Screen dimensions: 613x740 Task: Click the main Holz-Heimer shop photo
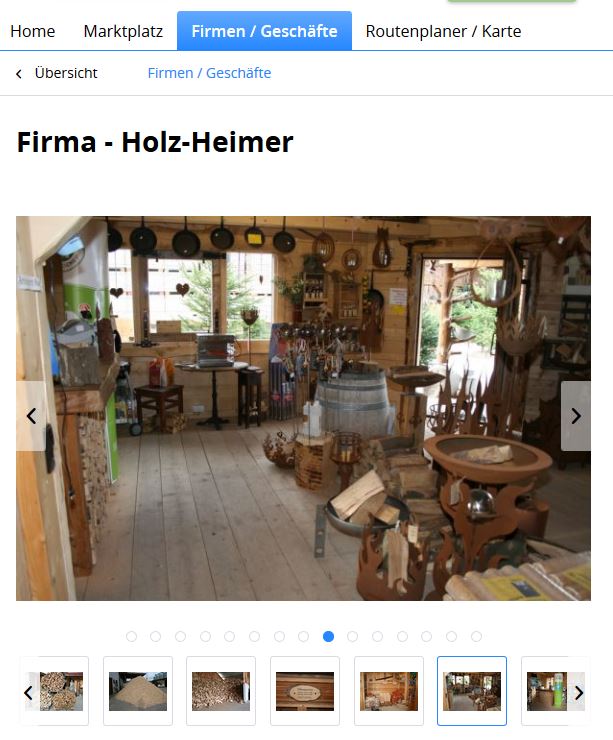[x=303, y=408]
